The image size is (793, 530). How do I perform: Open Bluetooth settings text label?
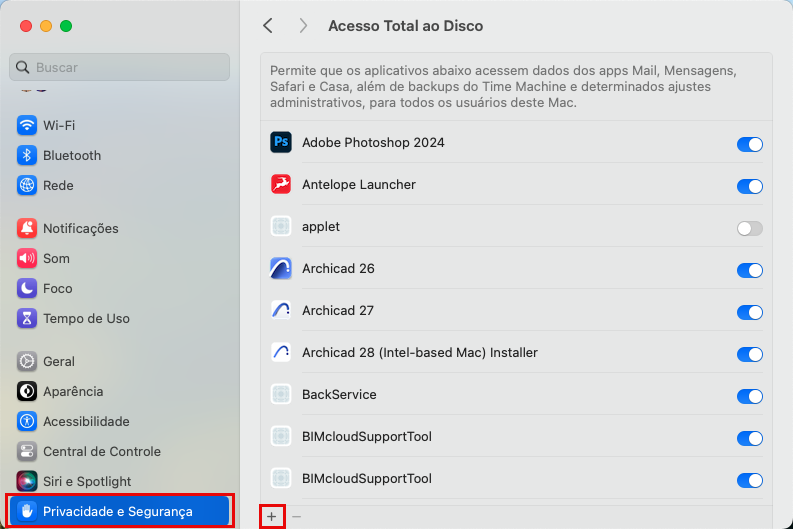pos(72,155)
